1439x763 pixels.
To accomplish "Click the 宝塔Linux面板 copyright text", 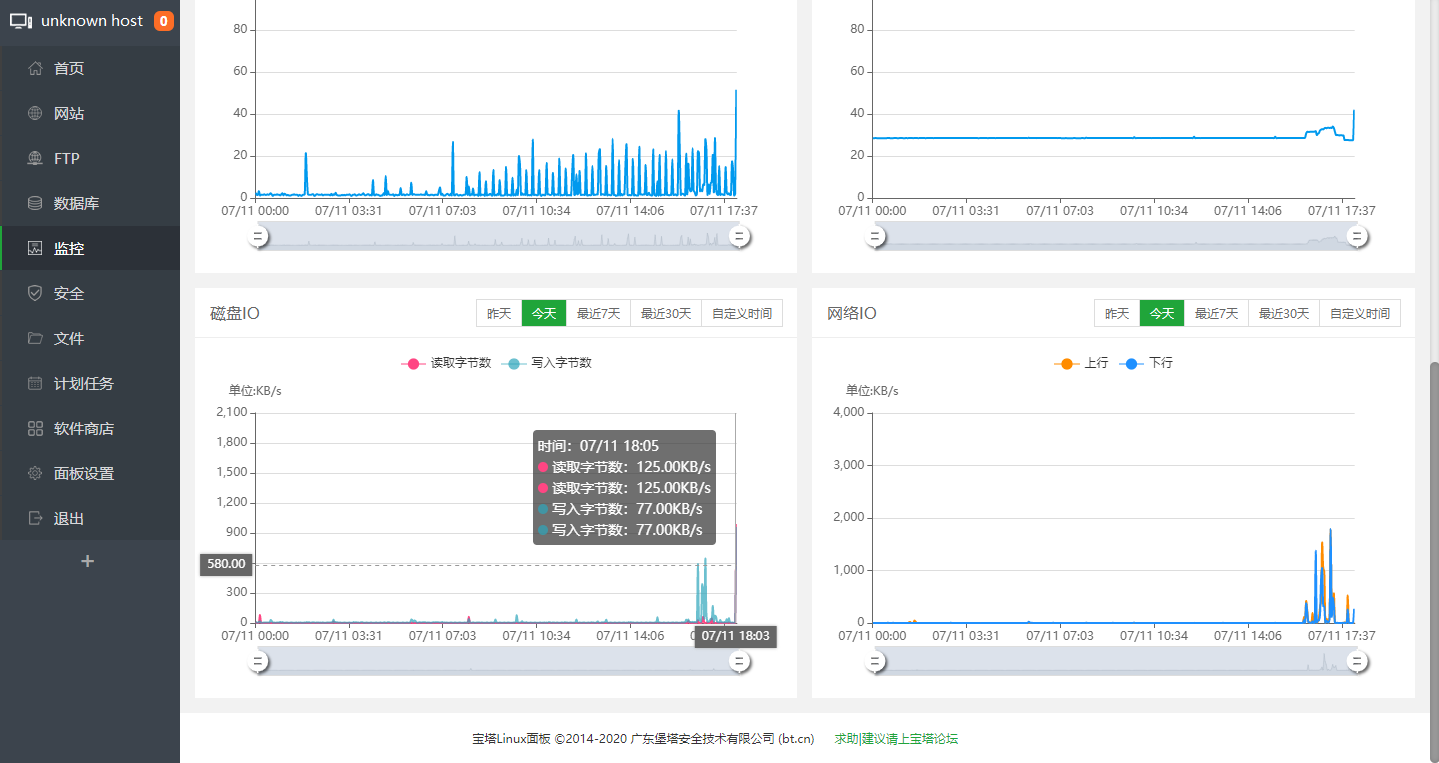I will point(643,739).
